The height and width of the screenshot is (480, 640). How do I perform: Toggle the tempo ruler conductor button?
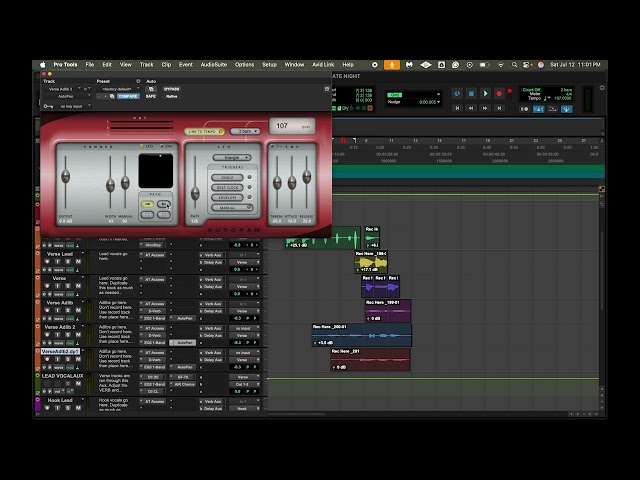(566, 109)
